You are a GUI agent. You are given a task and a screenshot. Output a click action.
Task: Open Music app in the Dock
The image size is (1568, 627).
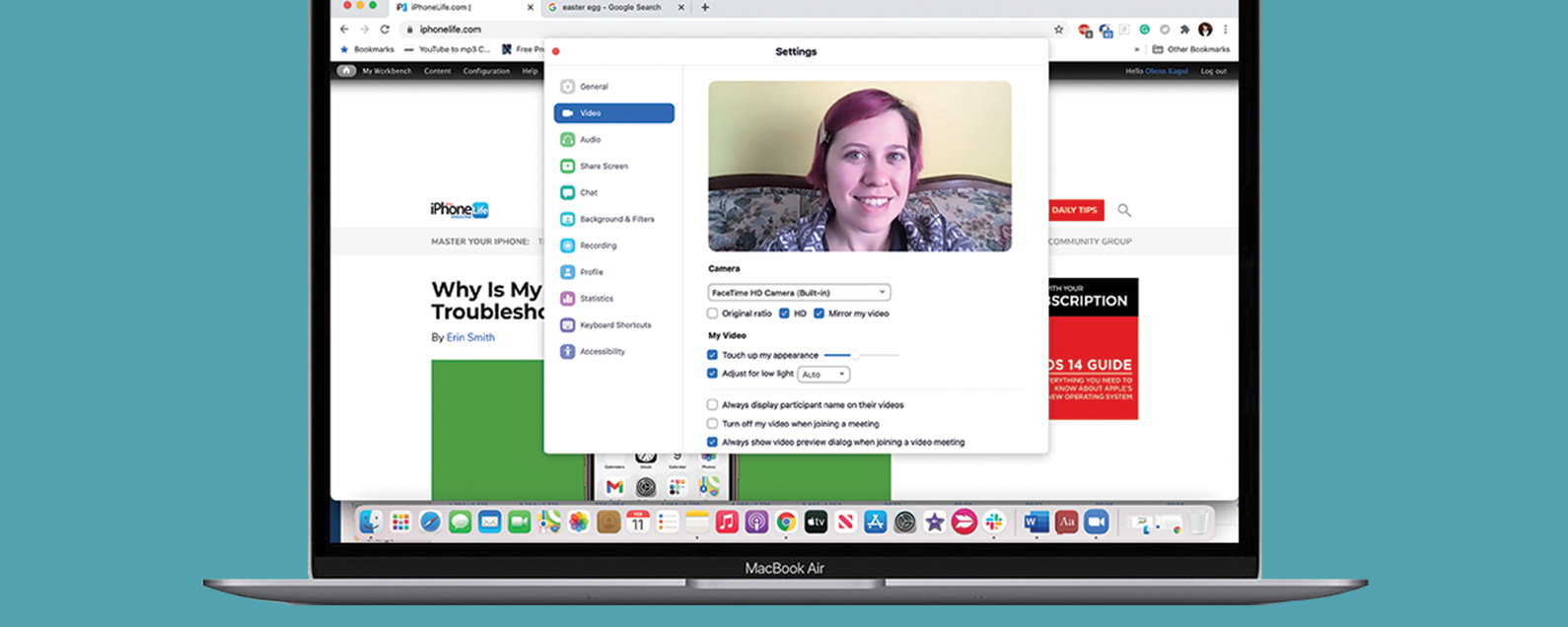(x=727, y=522)
